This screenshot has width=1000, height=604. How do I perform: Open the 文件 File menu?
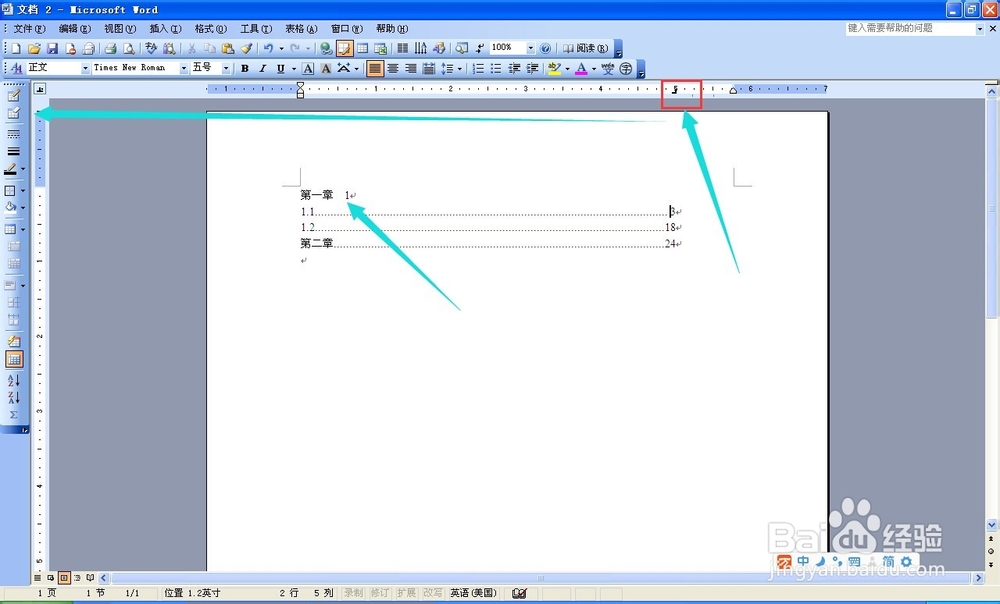(x=29, y=29)
